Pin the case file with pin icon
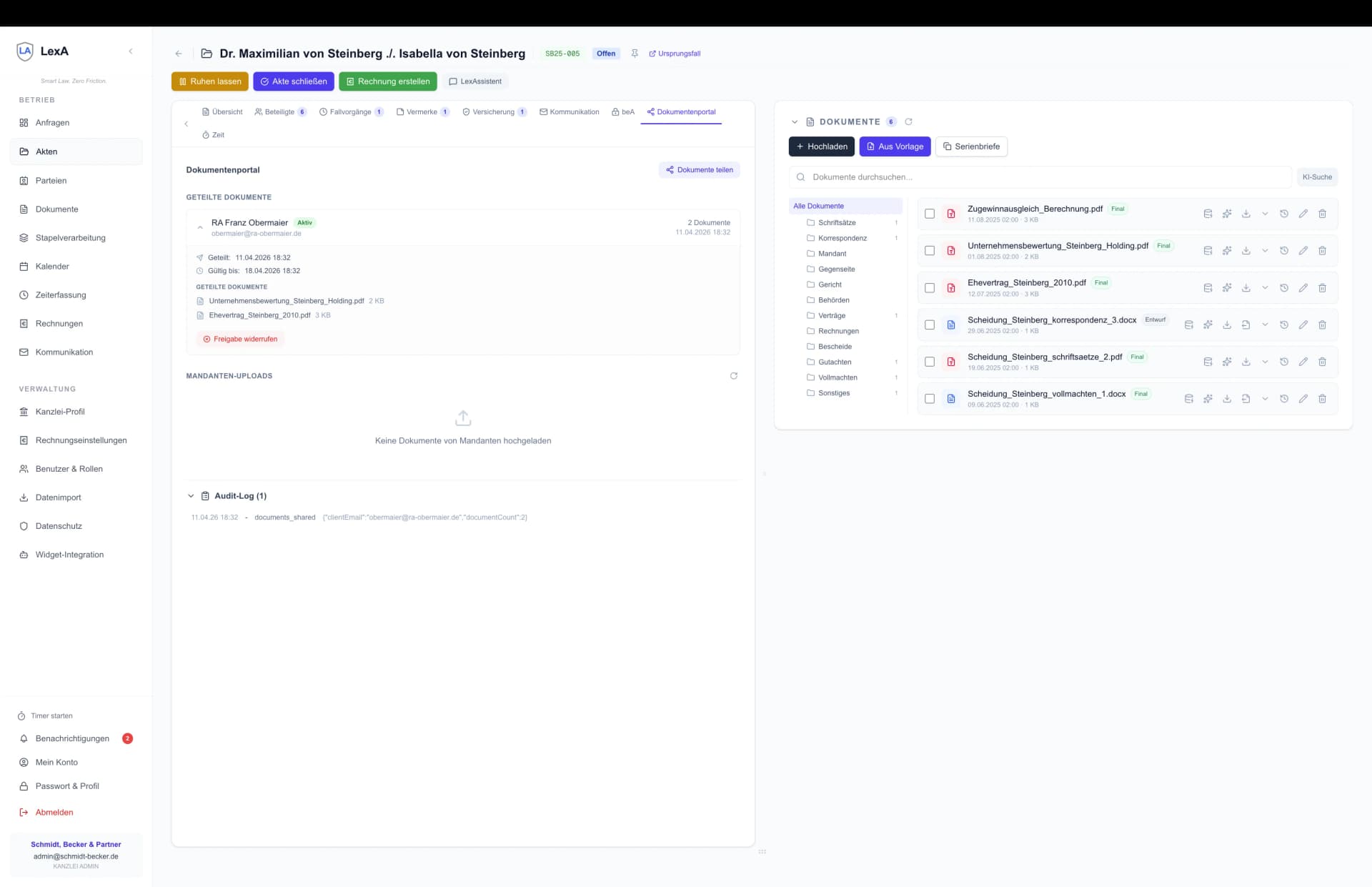 tap(634, 54)
